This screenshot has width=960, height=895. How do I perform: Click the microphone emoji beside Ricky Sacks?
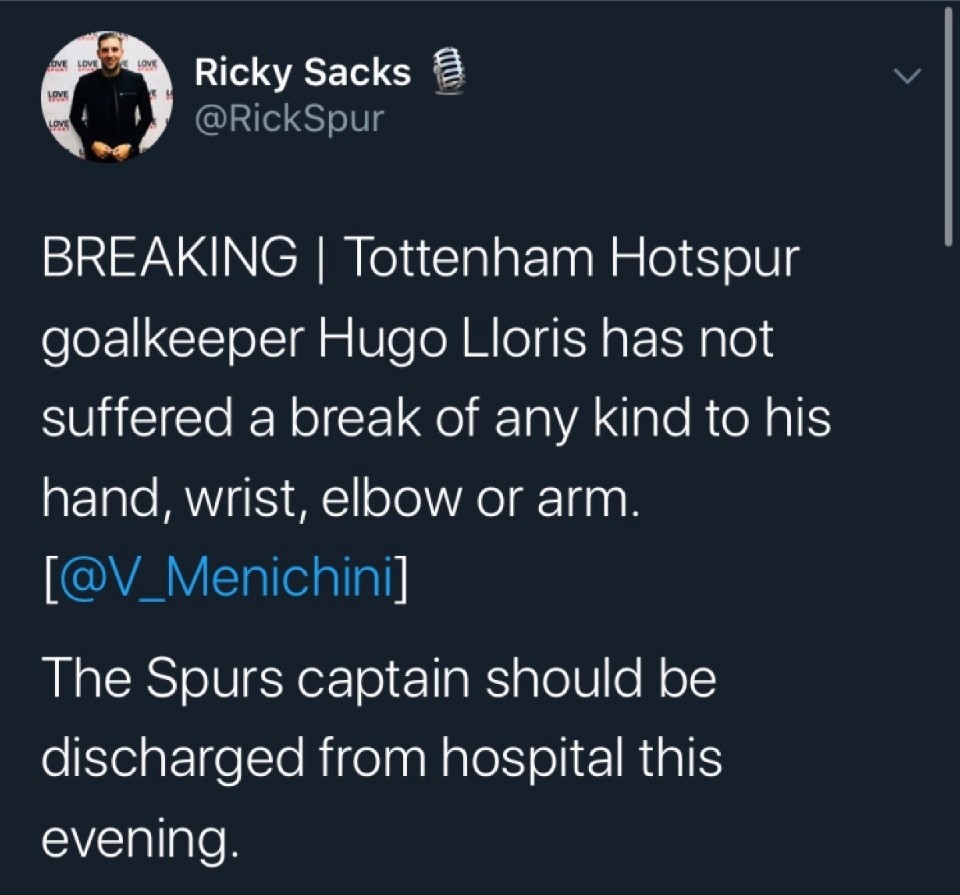point(448,72)
